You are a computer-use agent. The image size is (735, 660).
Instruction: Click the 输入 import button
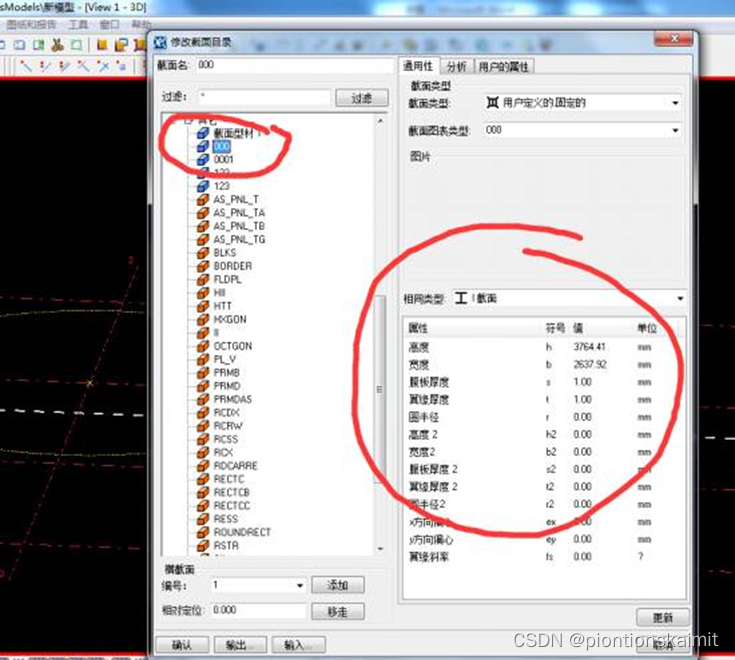point(299,645)
